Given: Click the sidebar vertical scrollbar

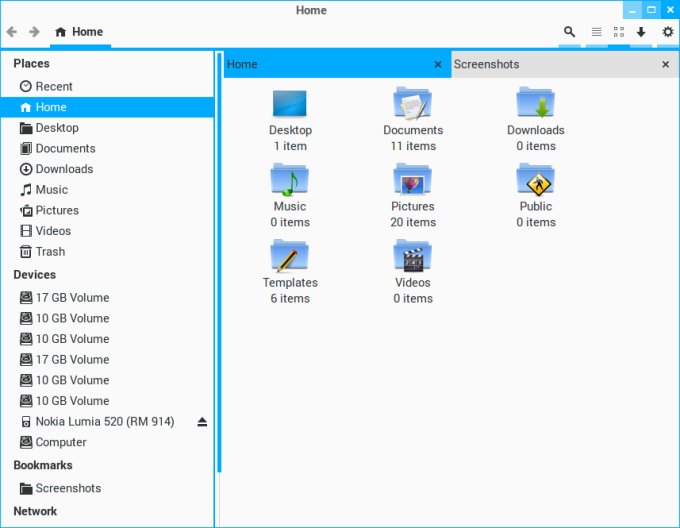Looking at the screenshot, I should [219, 262].
